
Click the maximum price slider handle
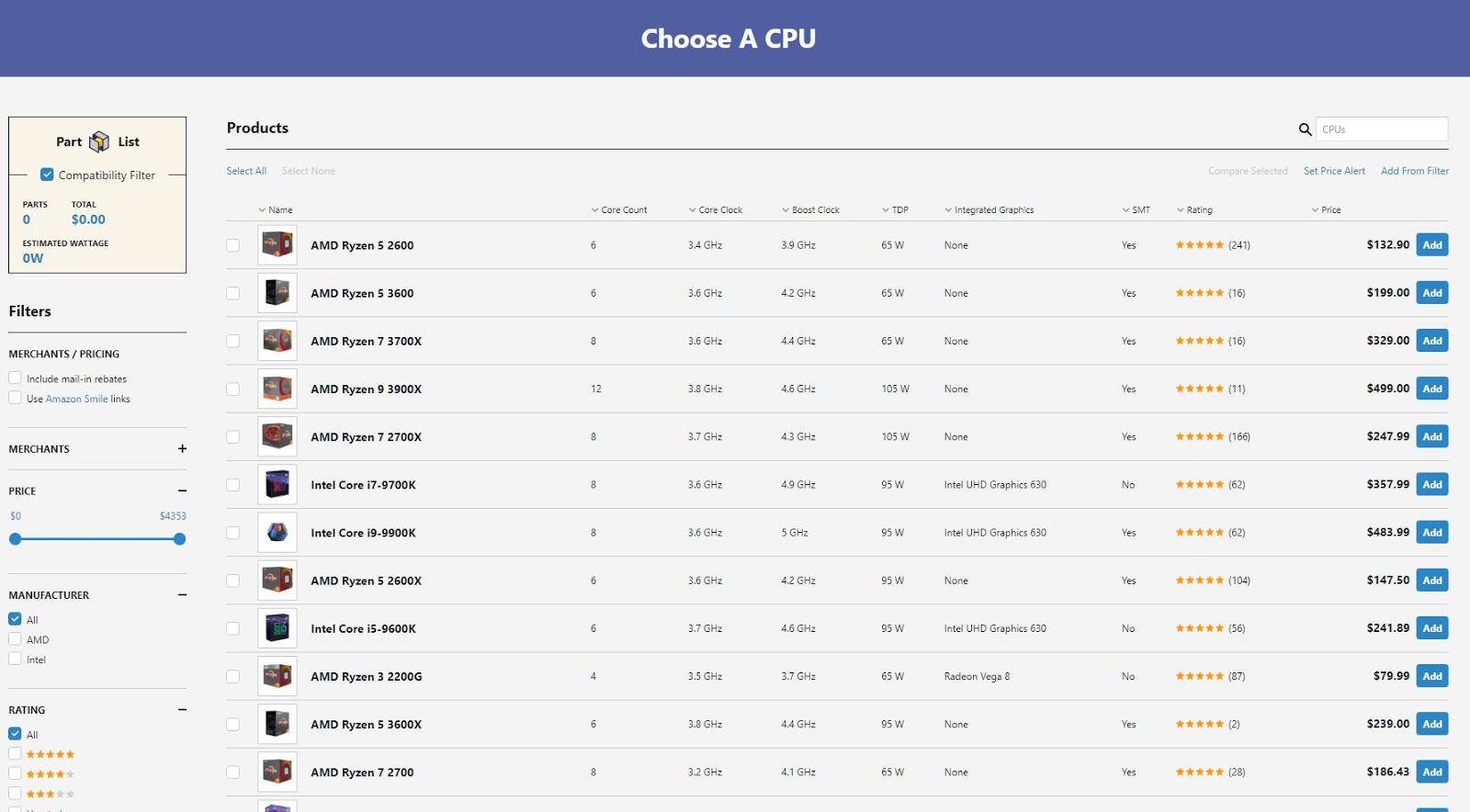pos(179,539)
